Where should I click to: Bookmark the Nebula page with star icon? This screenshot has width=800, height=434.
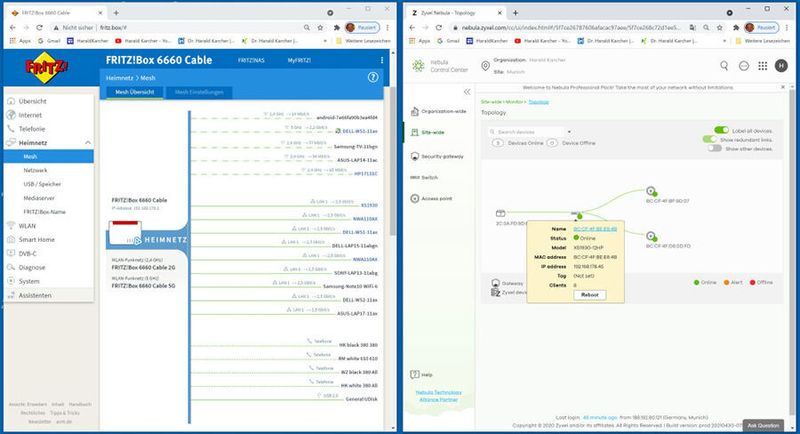click(x=720, y=28)
